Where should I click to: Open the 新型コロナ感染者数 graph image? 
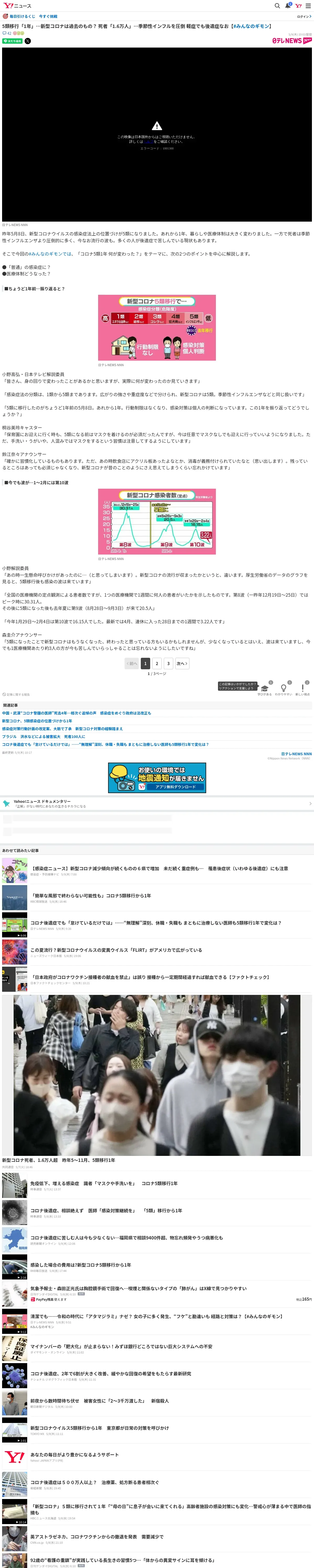157,522
